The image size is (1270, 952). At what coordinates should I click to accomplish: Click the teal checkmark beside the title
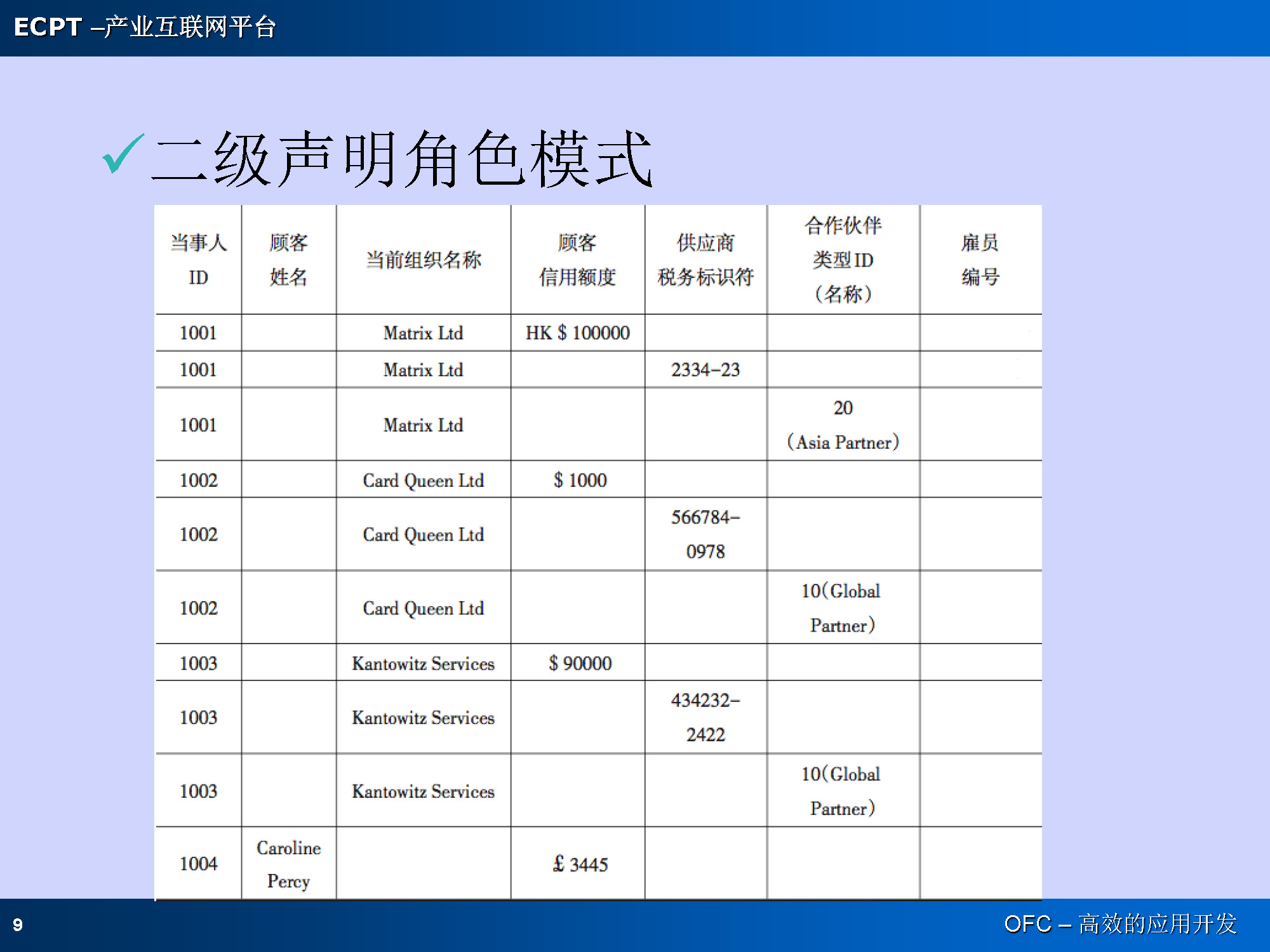pyautogui.click(x=123, y=154)
